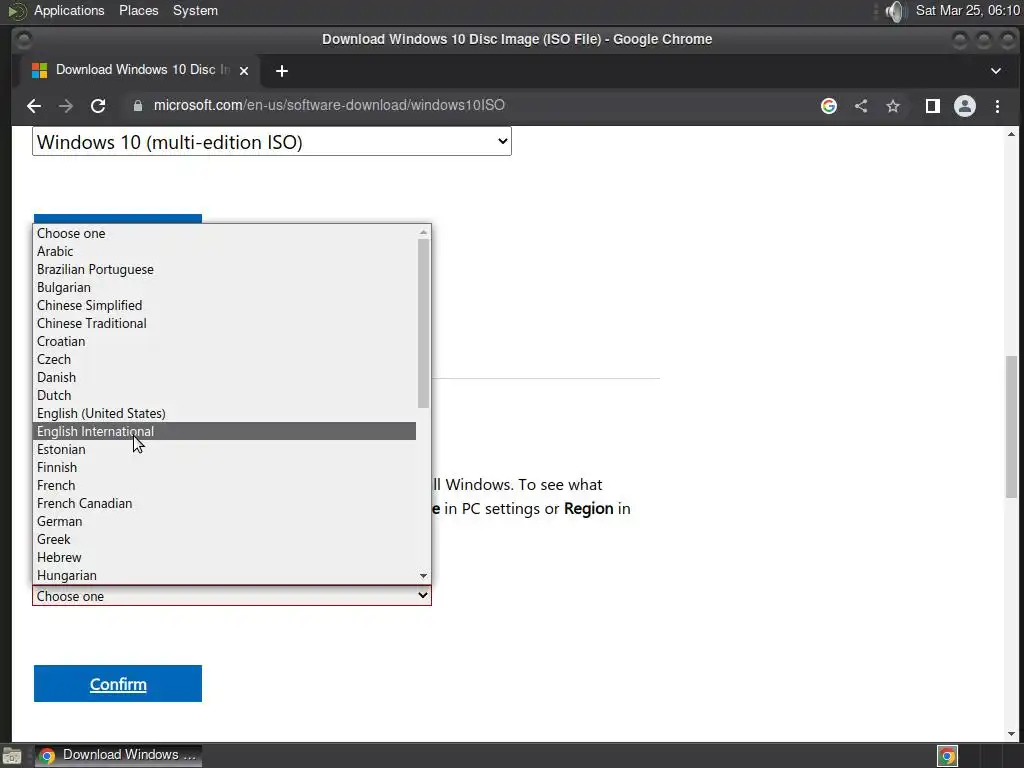
Task: Select Finnish language
Action: (224, 467)
